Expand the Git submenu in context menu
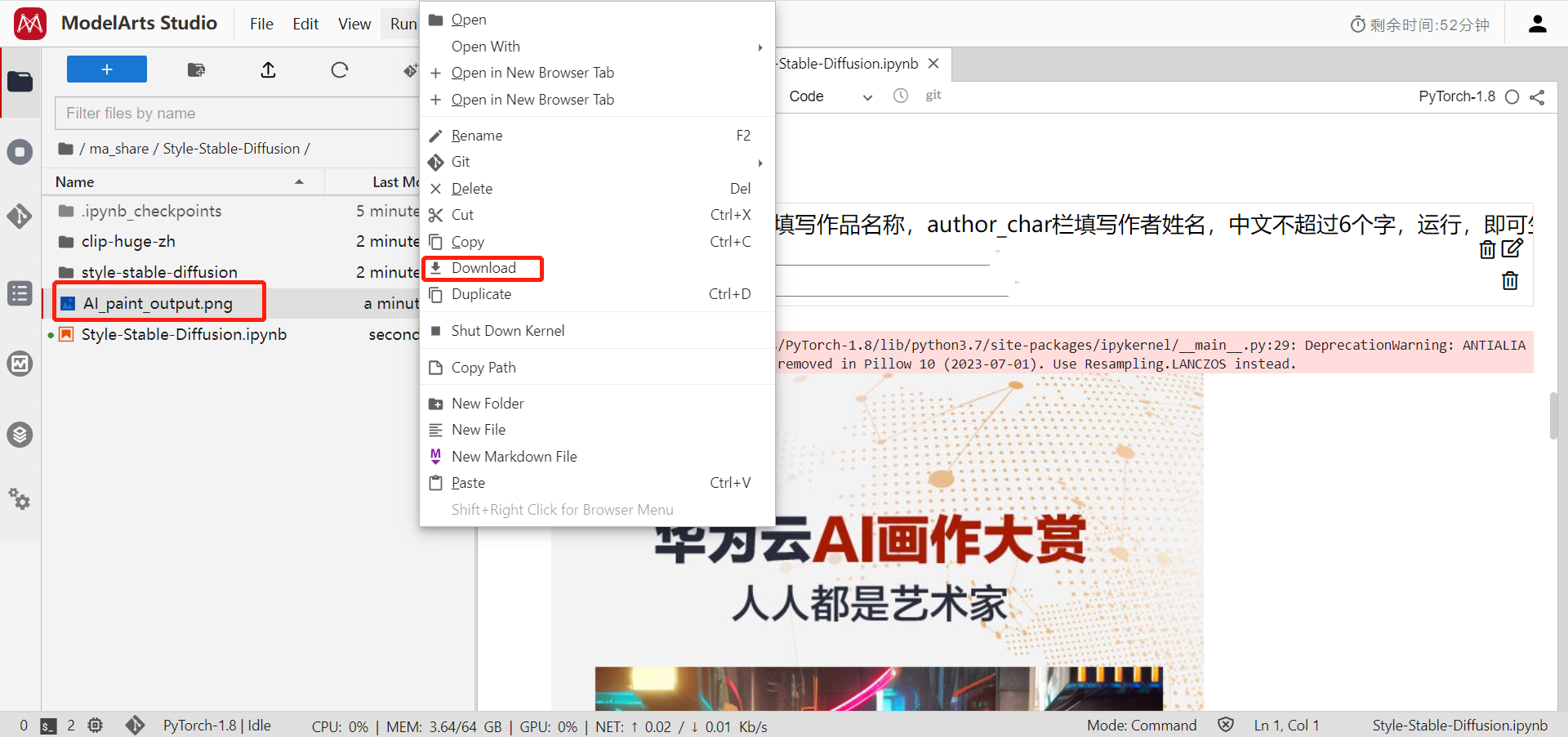The height and width of the screenshot is (737, 1568). tap(597, 162)
